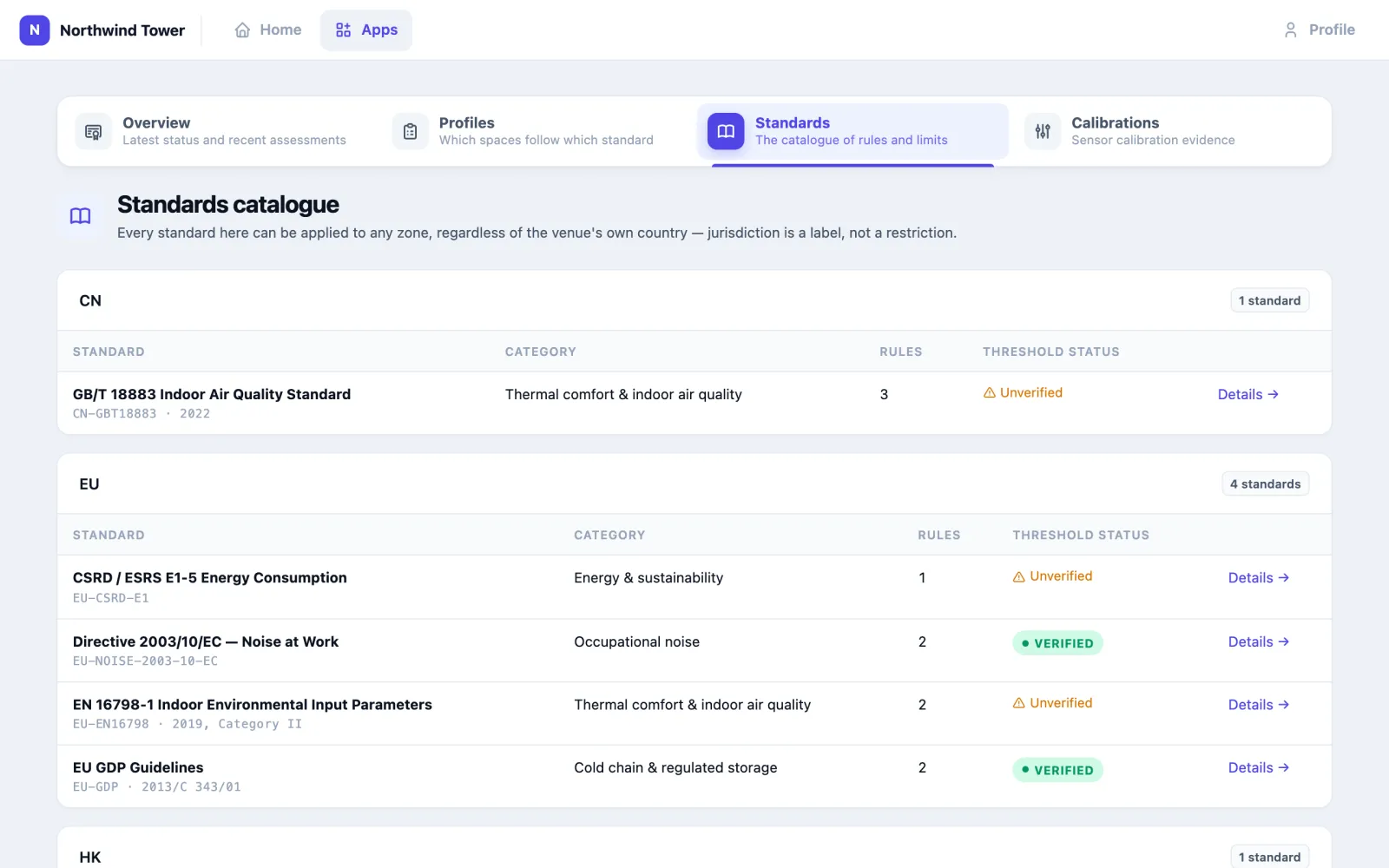Click the Profile person icon

[x=1291, y=30]
